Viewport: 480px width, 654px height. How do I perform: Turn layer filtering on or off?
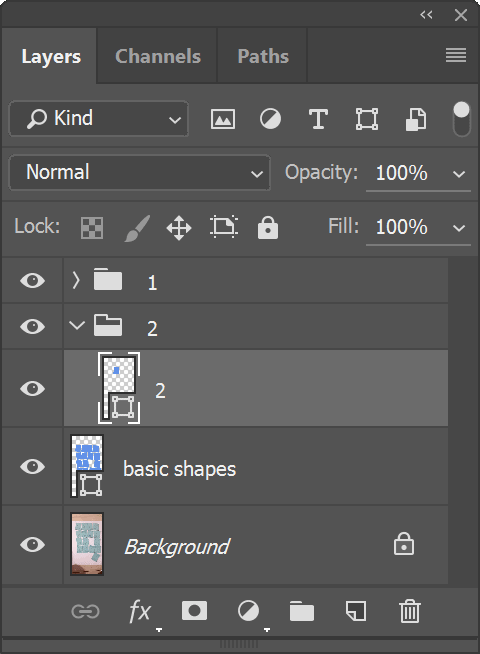(x=461, y=119)
